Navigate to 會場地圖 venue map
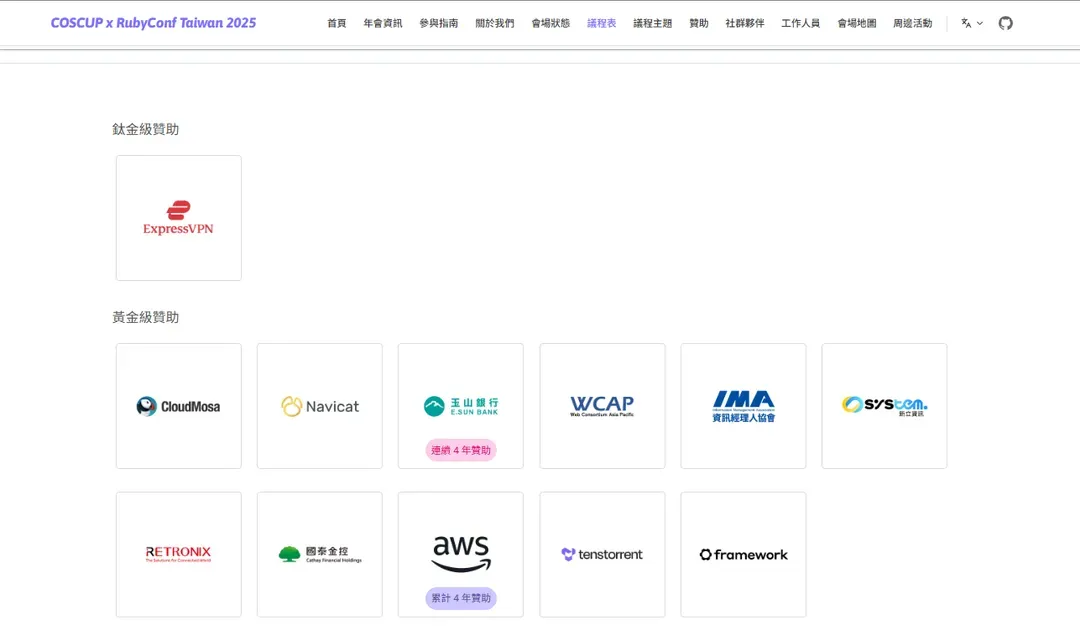The image size is (1080, 640). click(856, 23)
